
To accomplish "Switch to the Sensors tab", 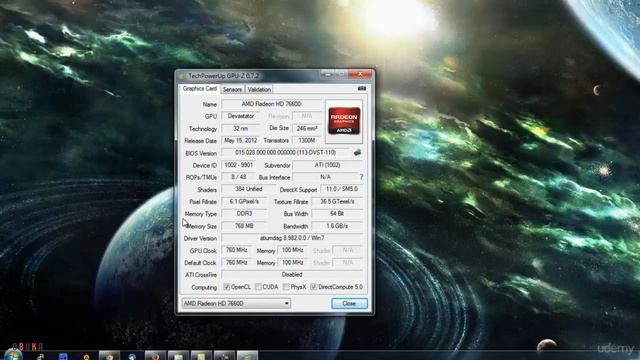I will (x=232, y=89).
